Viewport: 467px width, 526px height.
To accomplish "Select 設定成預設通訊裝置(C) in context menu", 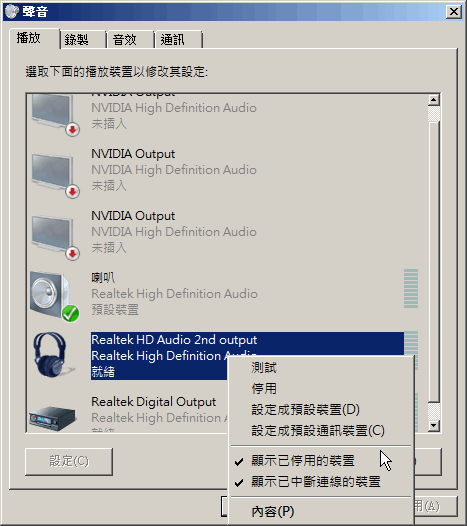I will [320, 430].
